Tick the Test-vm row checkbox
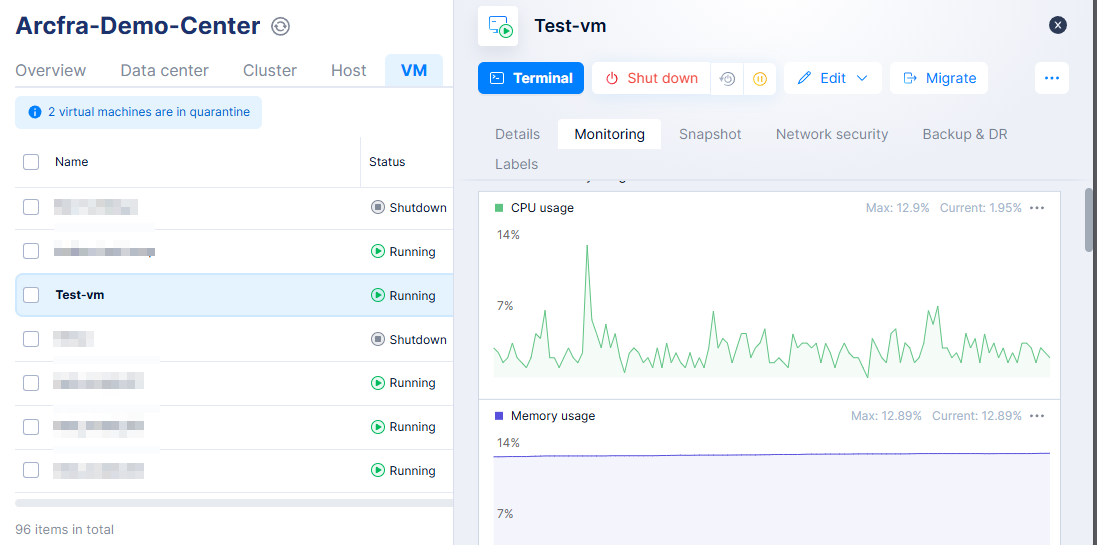Screen dimensions: 1097x545 tap(31, 295)
